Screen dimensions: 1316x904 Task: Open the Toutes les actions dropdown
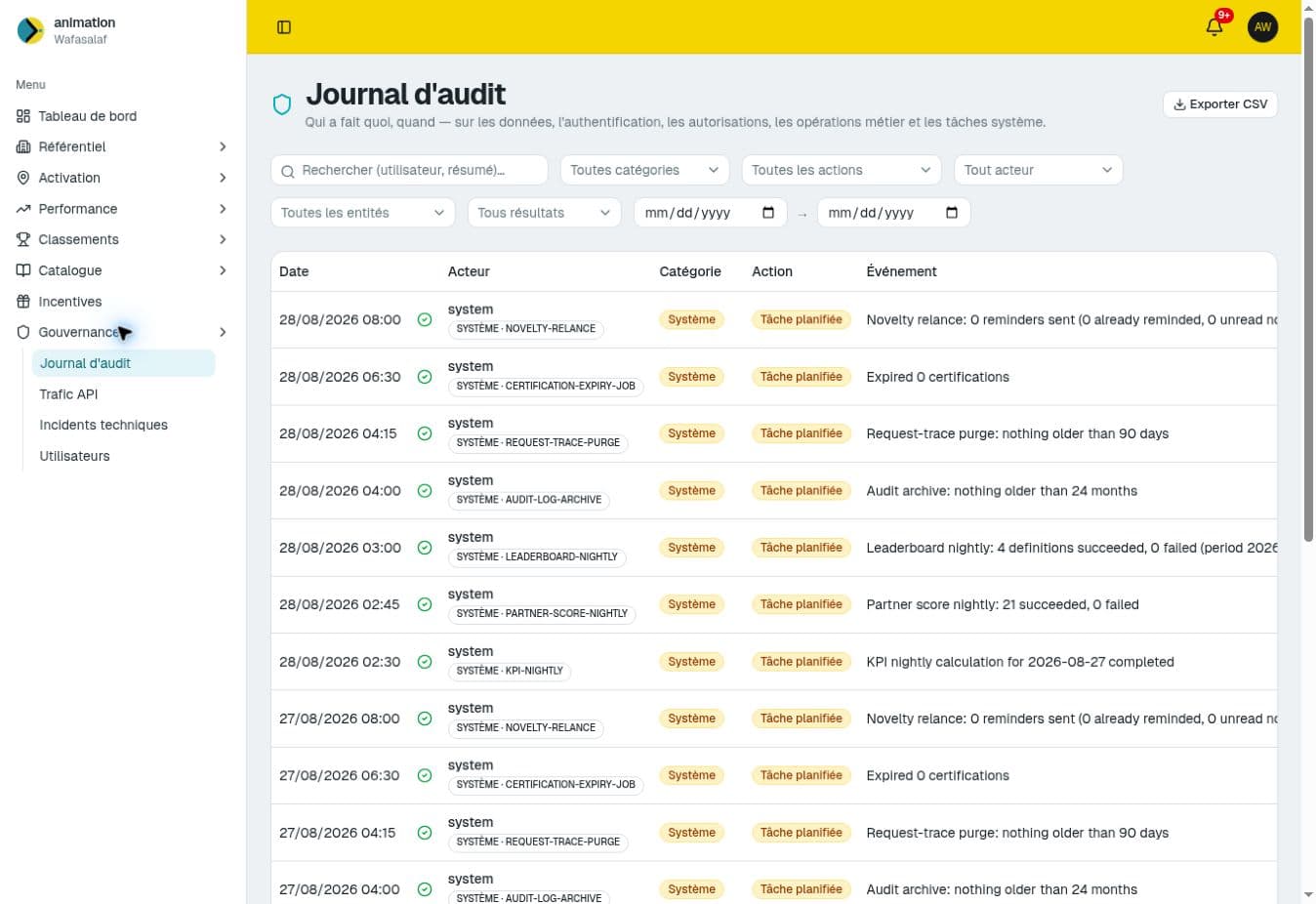842,170
